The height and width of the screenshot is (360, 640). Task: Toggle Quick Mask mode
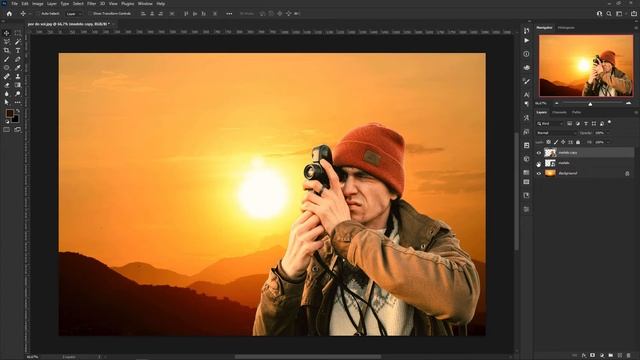(x=7, y=130)
